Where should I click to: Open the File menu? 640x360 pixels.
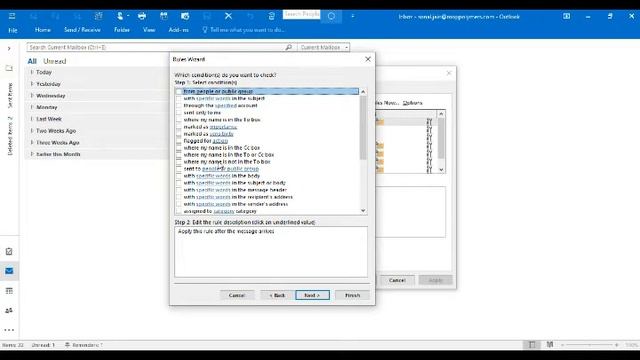(13, 30)
